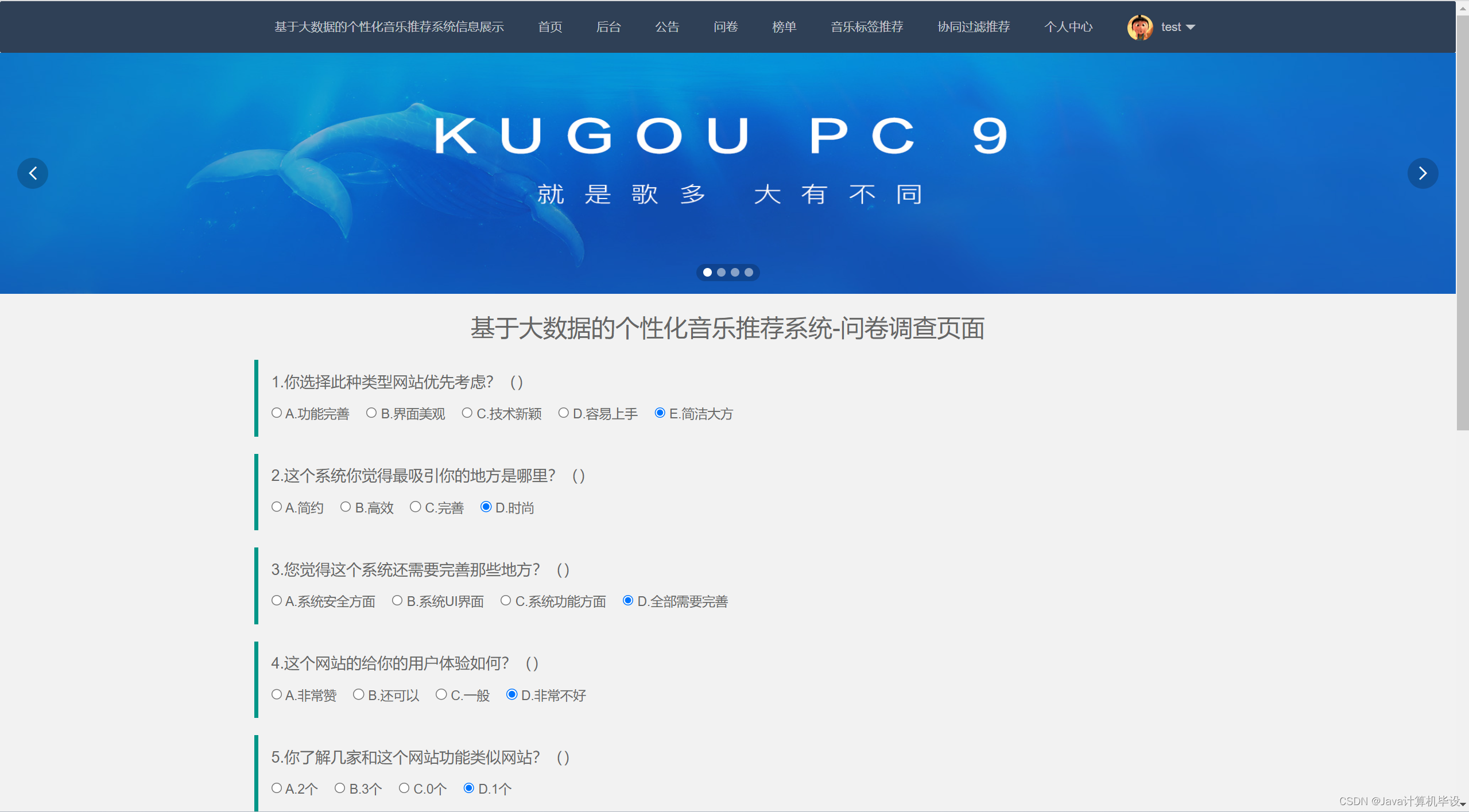Click the test user avatar image
Viewport: 1469px width, 812px height.
1139,27
